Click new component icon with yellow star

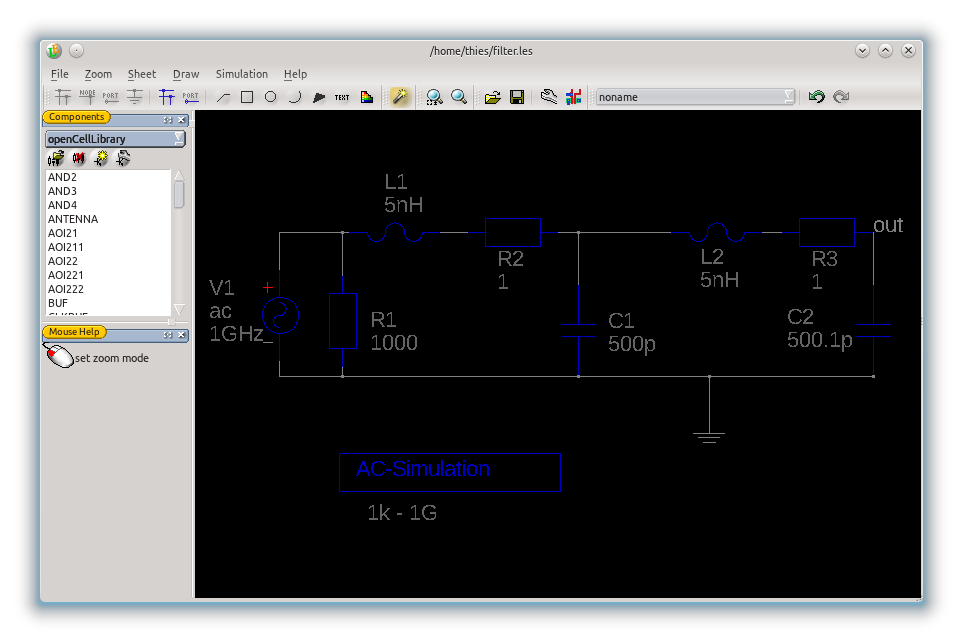pyautogui.click(x=101, y=159)
